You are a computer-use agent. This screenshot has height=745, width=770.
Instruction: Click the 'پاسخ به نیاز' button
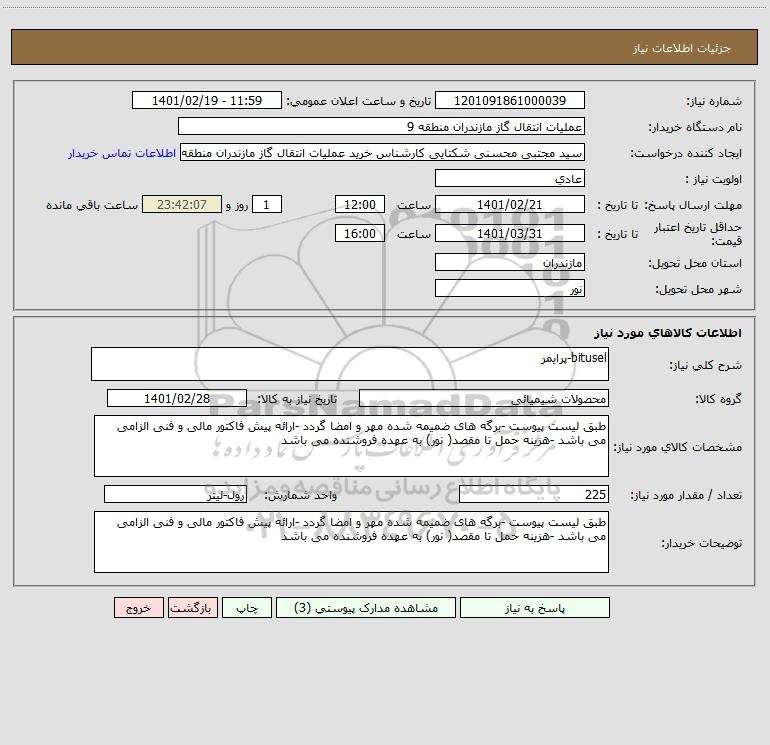click(x=535, y=607)
